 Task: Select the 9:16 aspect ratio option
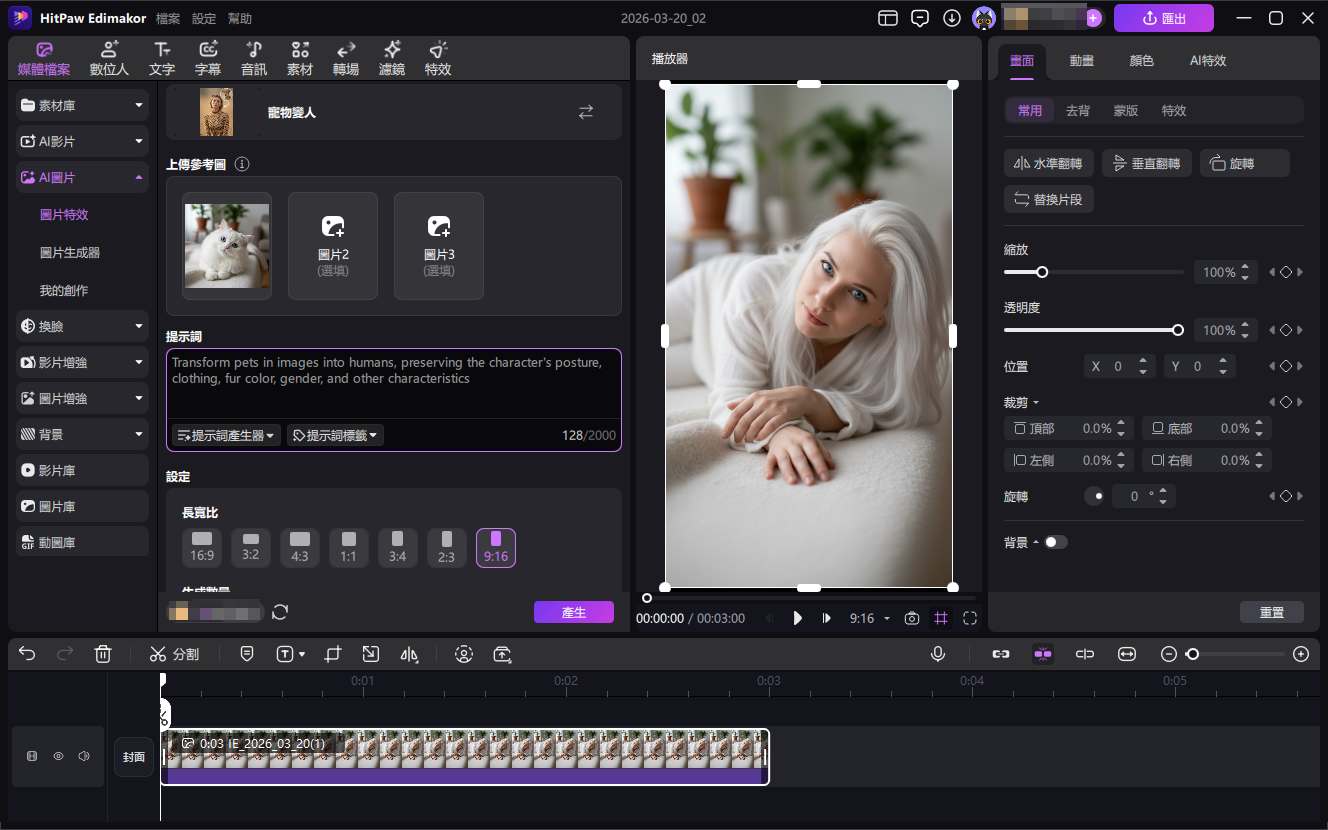(x=495, y=547)
